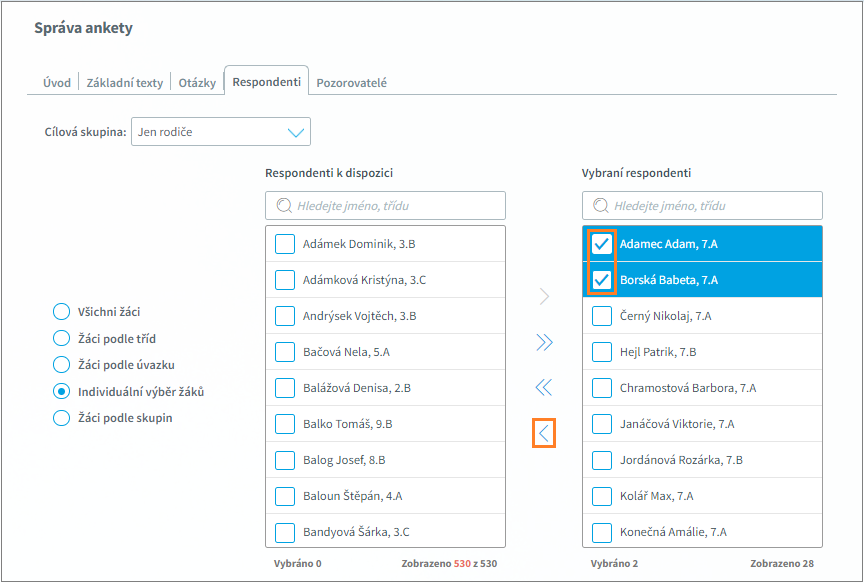Tick checkbox for Adámková Kristýna, 3.C
This screenshot has width=864, height=583.
tap(285, 279)
